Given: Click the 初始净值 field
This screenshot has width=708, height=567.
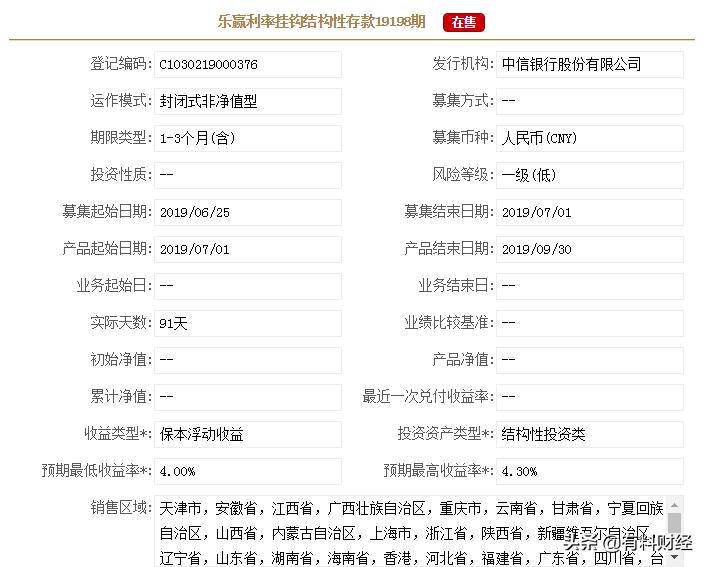Looking at the screenshot, I should point(248,360).
